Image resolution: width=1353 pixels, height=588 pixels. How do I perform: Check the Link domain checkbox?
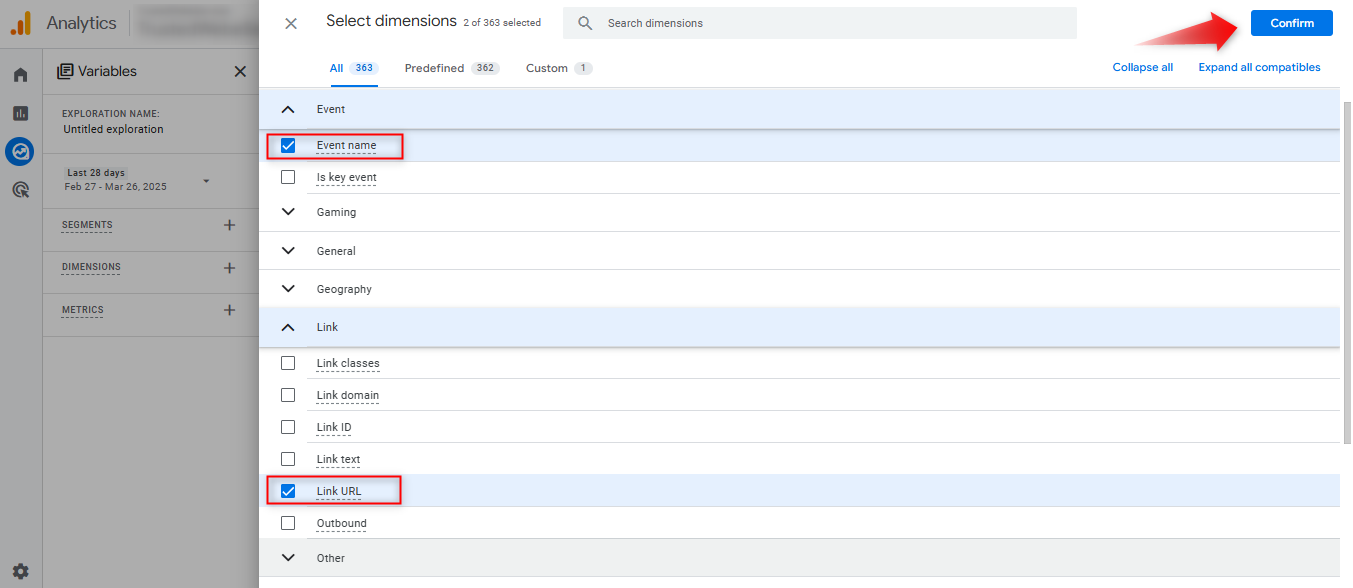click(288, 395)
